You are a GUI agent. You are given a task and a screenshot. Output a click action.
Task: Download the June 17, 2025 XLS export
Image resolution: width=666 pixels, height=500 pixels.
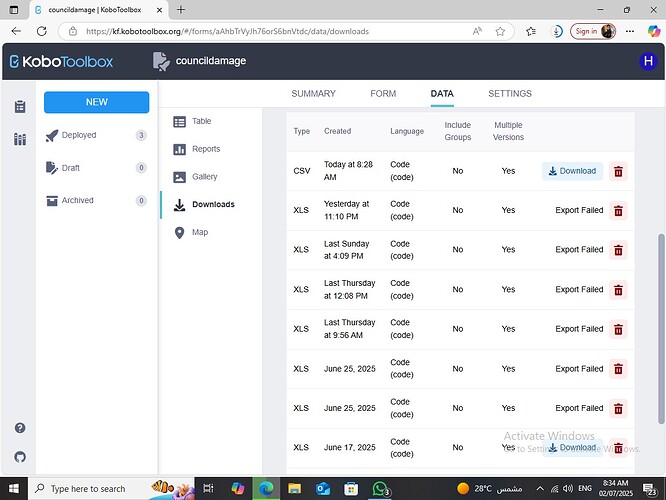572,448
